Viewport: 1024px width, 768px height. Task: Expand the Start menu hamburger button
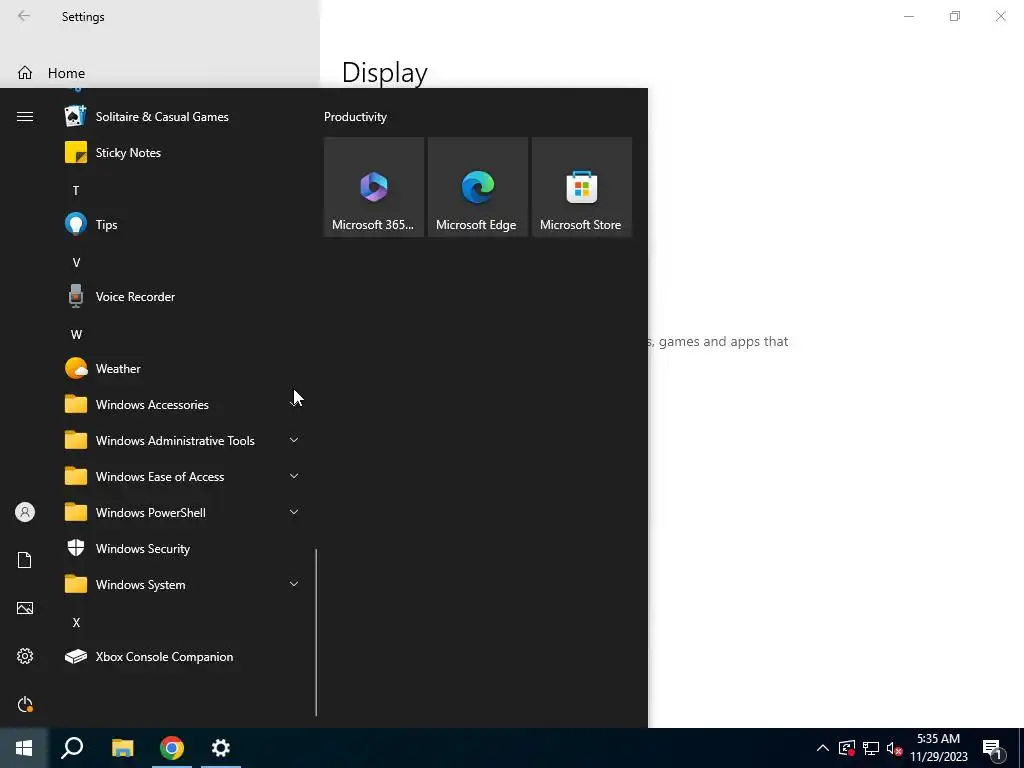point(25,117)
